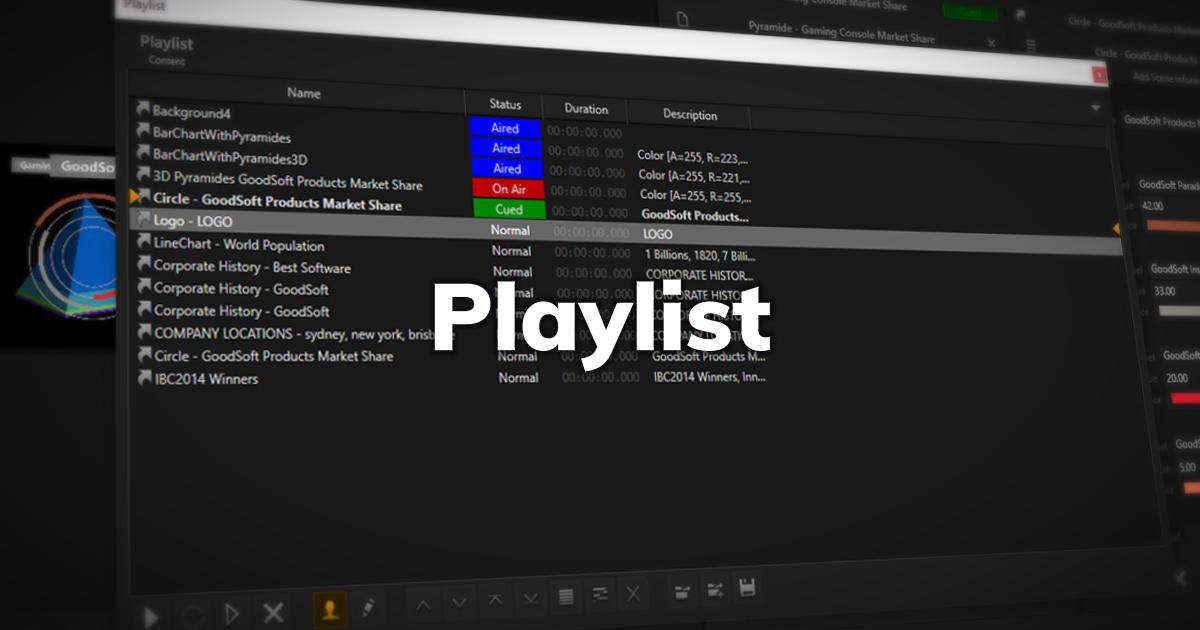The height and width of the screenshot is (630, 1200).
Task: Click the solid Play button in bottom toolbar
Action: (151, 616)
